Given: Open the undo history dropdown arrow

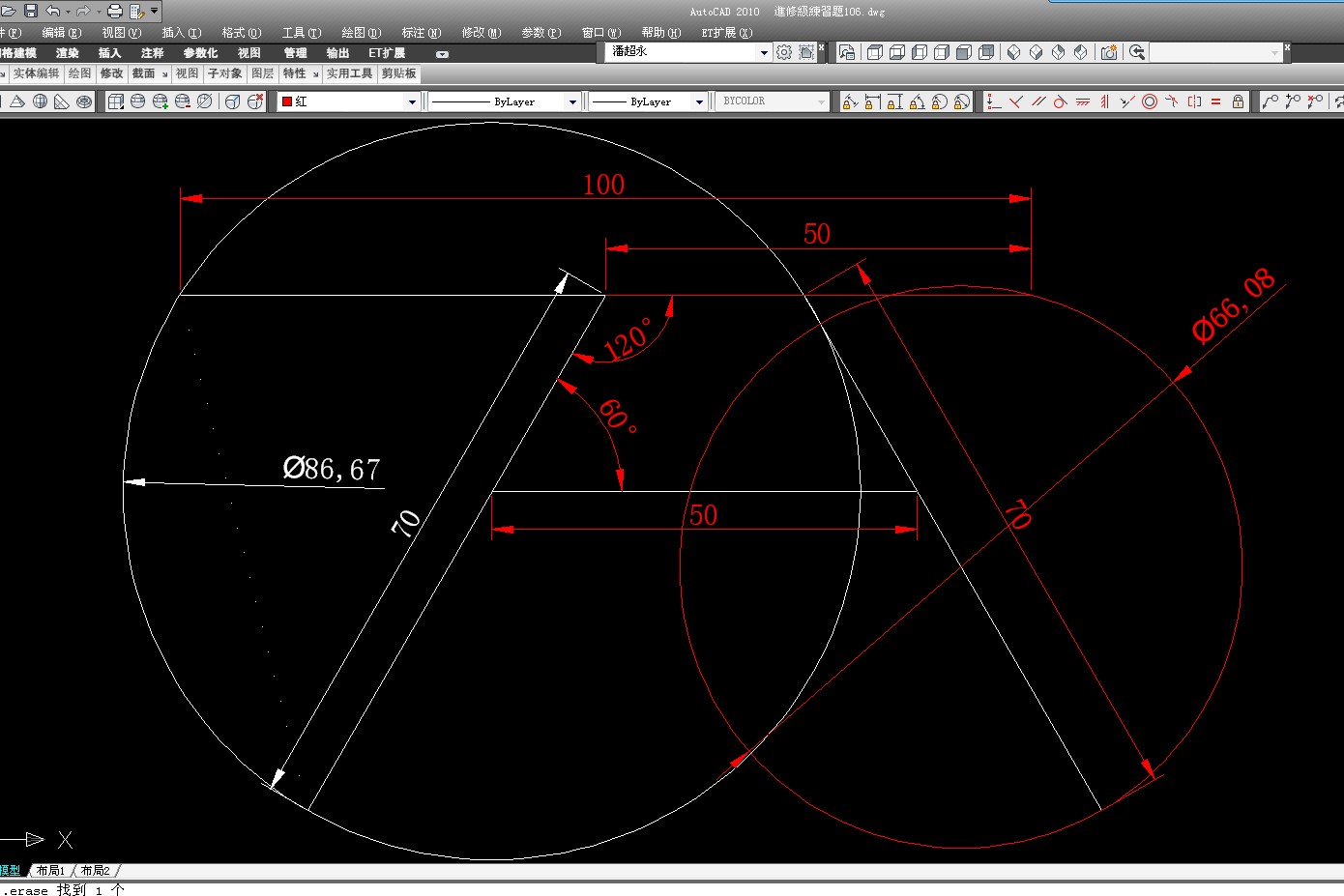Looking at the screenshot, I should [68, 12].
